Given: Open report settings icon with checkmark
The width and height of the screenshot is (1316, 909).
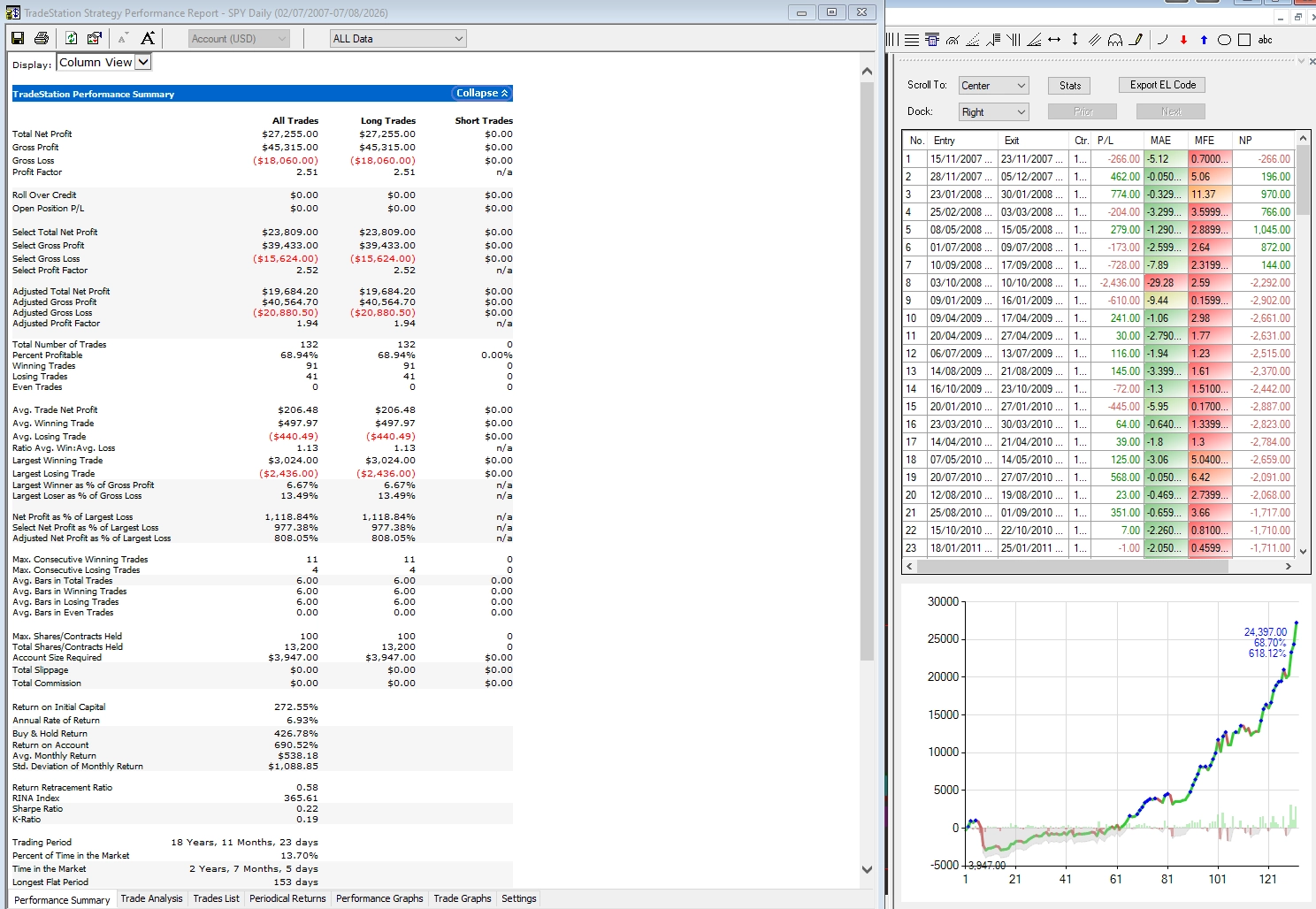Looking at the screenshot, I should pos(94,38).
